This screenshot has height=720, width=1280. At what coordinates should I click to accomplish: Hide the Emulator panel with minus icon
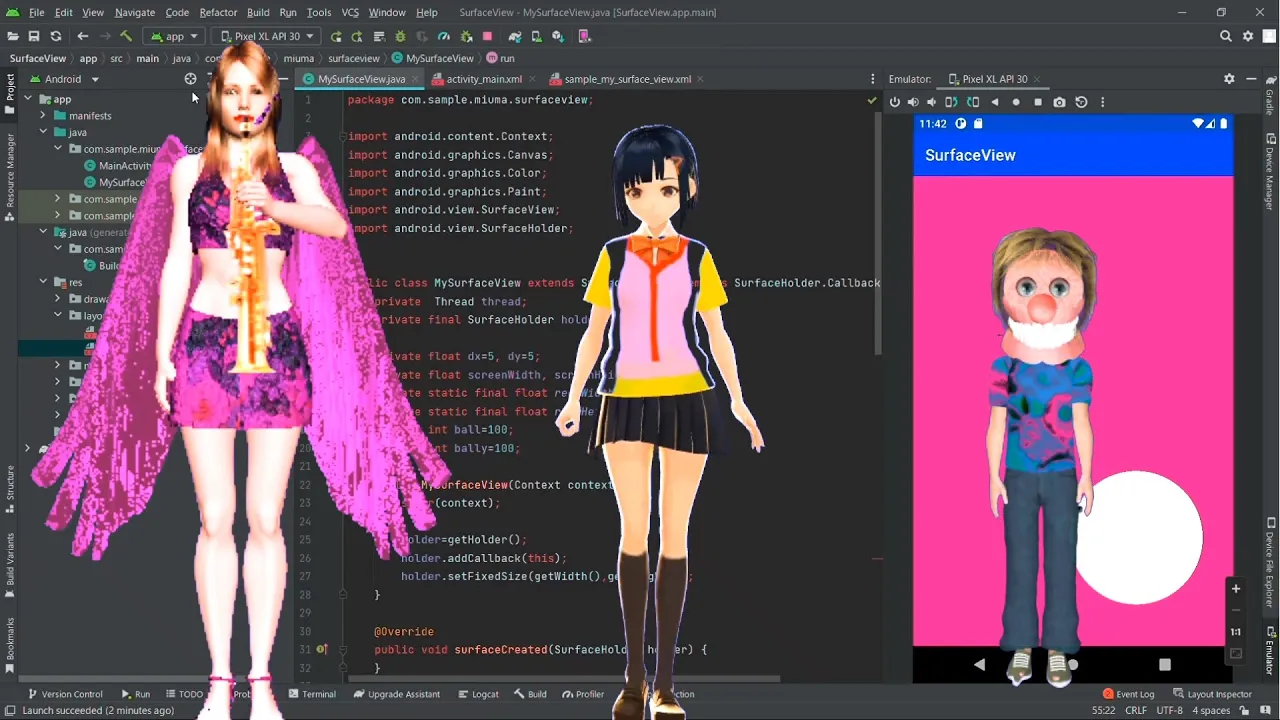1251,79
